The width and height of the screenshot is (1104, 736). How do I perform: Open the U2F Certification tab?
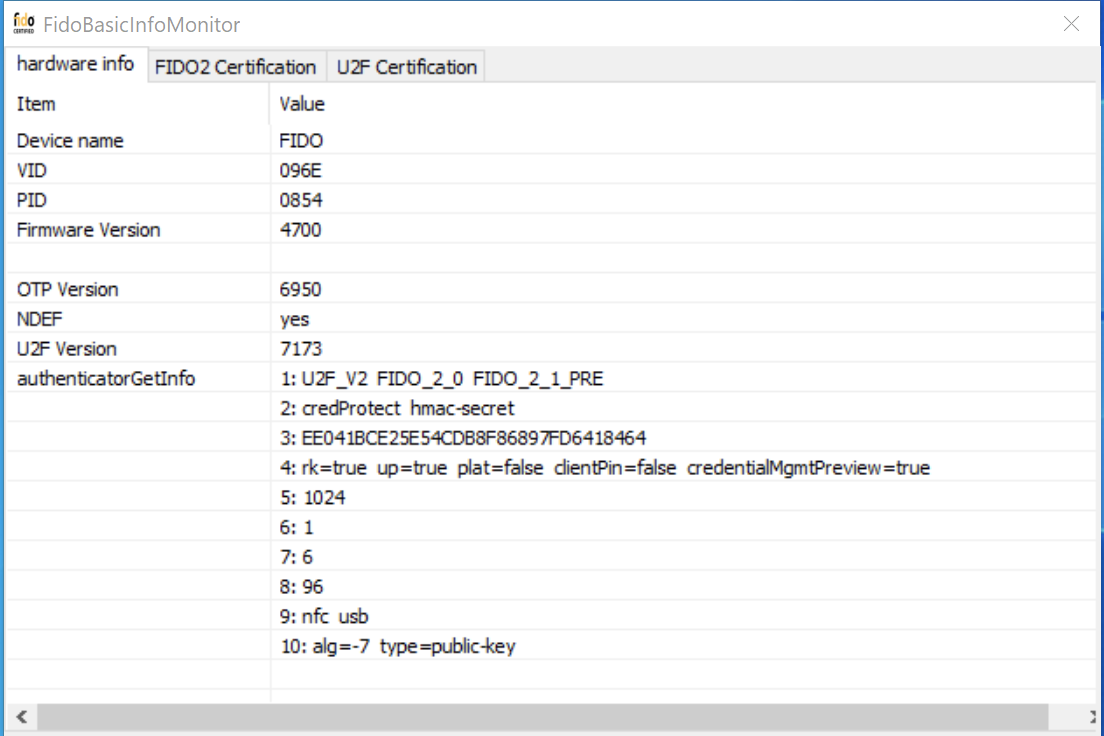(x=405, y=67)
